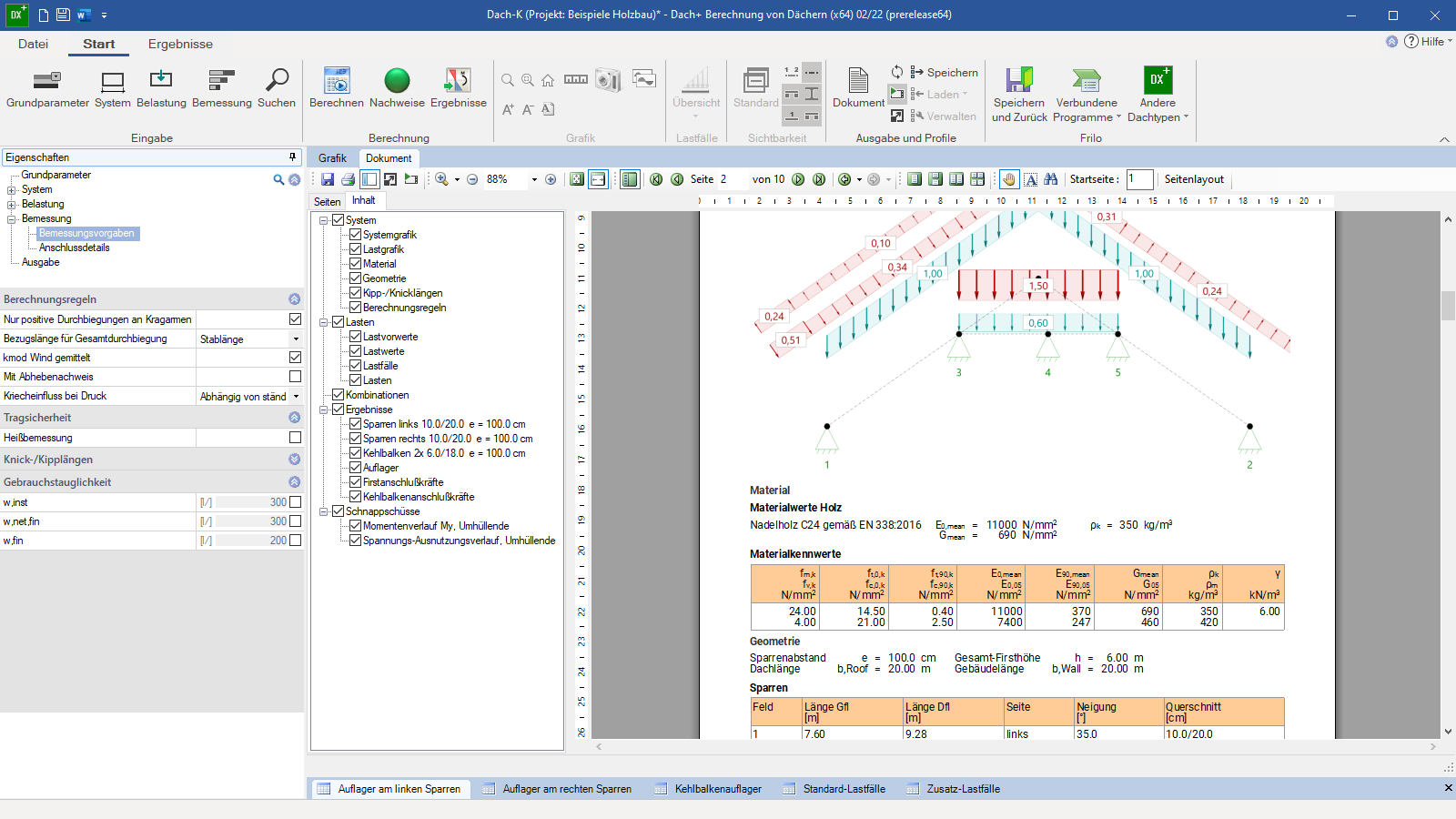
Task: Open the Datei menu tab
Action: (33, 44)
